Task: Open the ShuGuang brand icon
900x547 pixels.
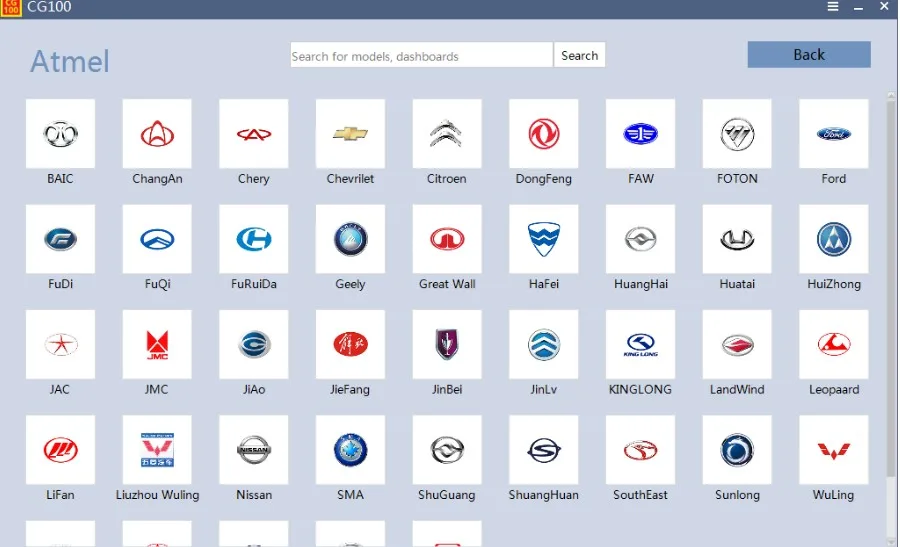Action: [x=447, y=450]
